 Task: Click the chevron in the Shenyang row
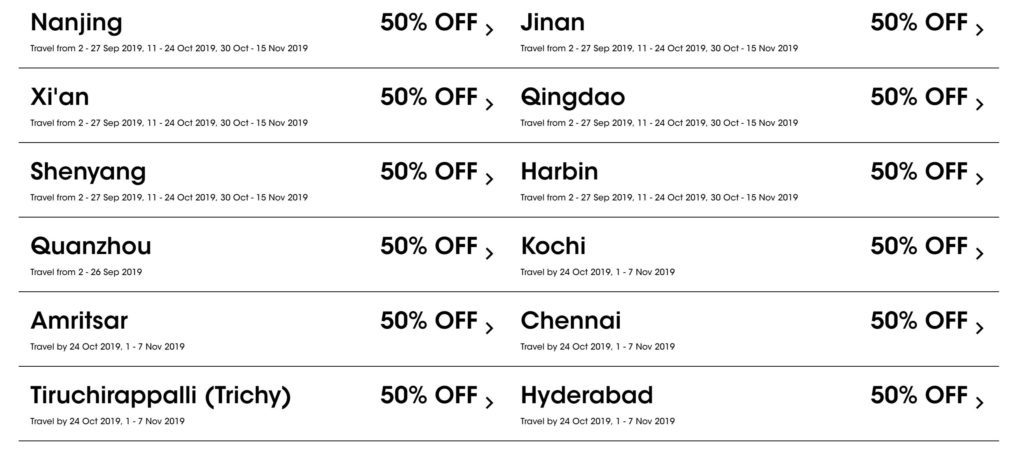pos(489,179)
